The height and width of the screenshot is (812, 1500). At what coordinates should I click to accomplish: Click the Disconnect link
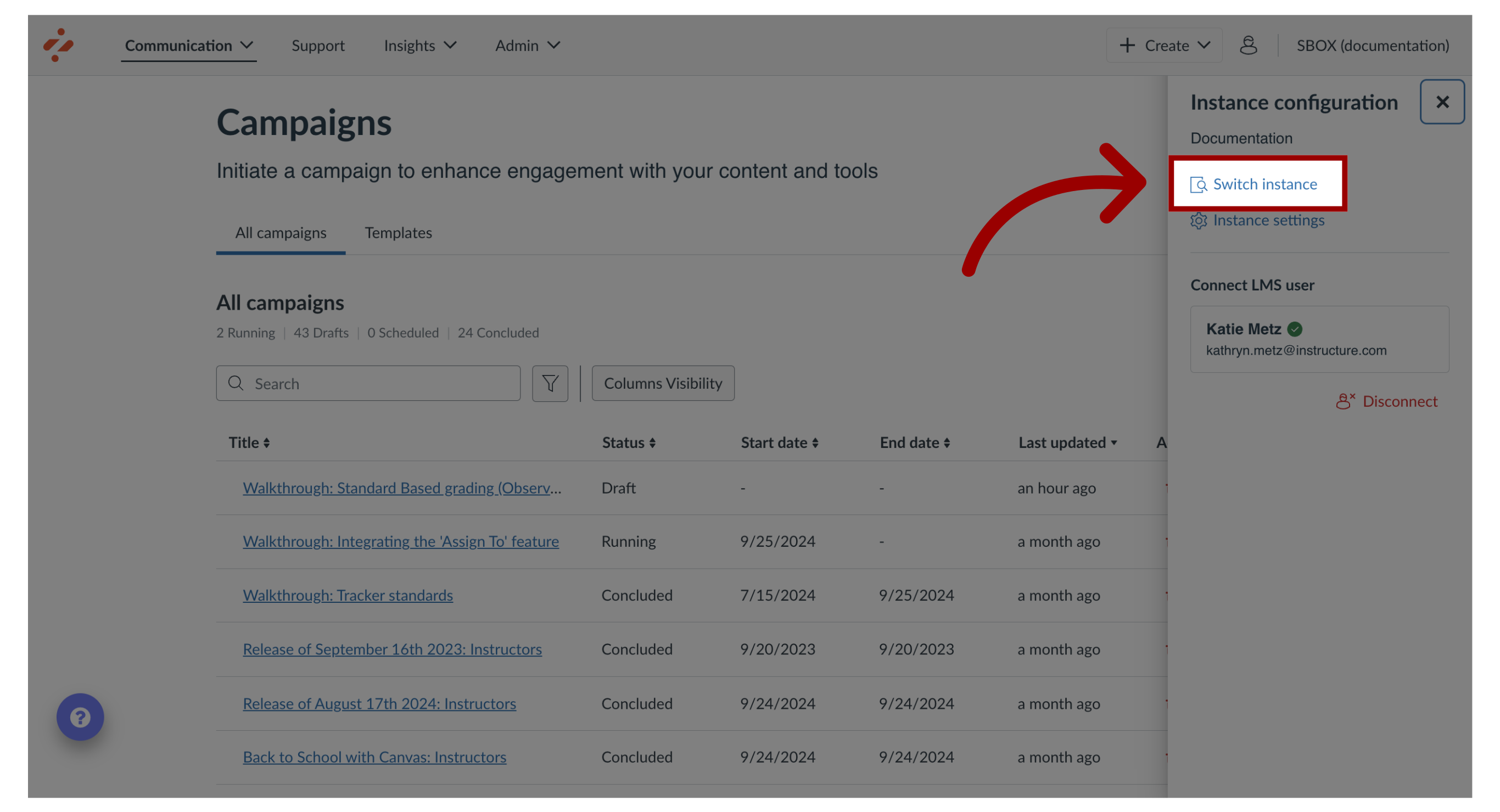(1386, 401)
